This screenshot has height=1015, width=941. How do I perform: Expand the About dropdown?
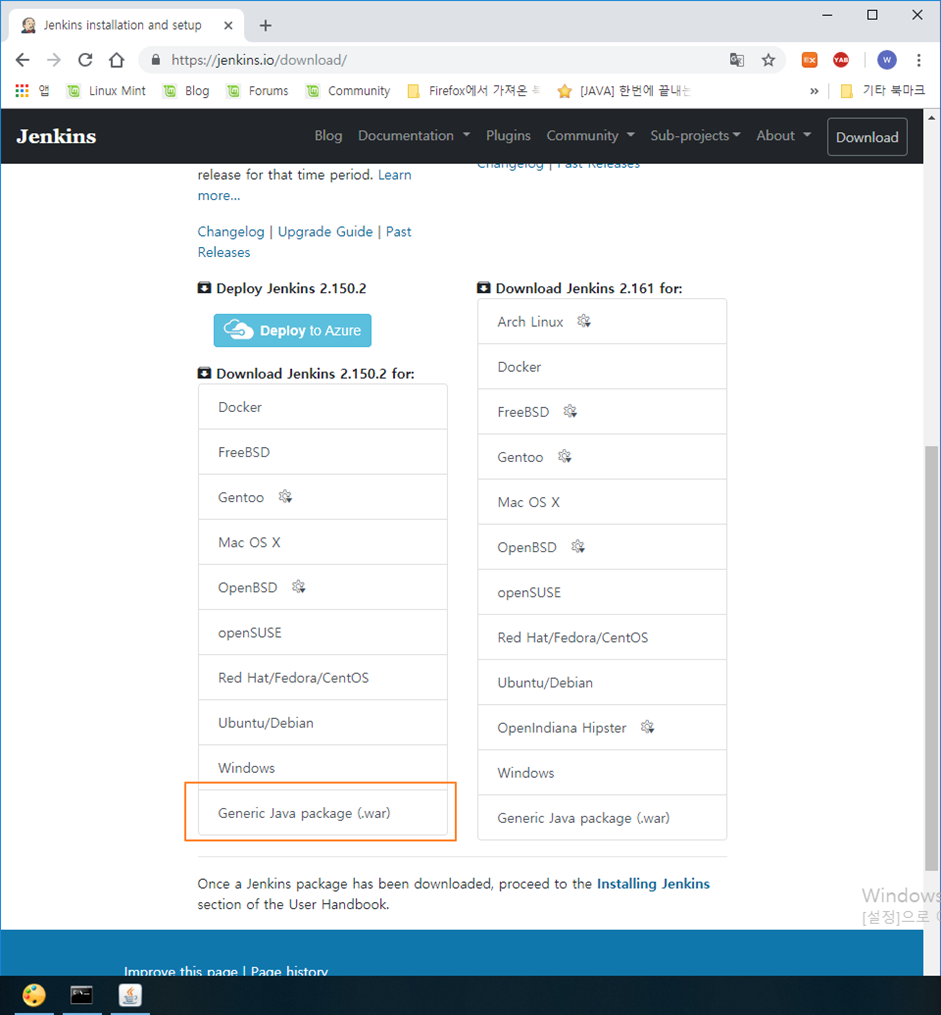784,136
